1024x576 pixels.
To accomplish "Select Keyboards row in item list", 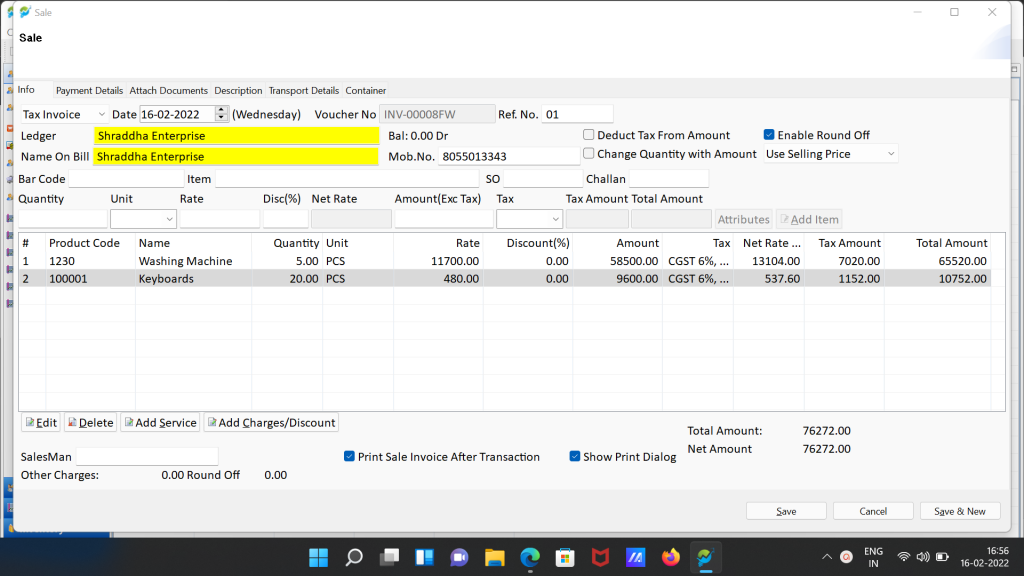I will point(505,279).
